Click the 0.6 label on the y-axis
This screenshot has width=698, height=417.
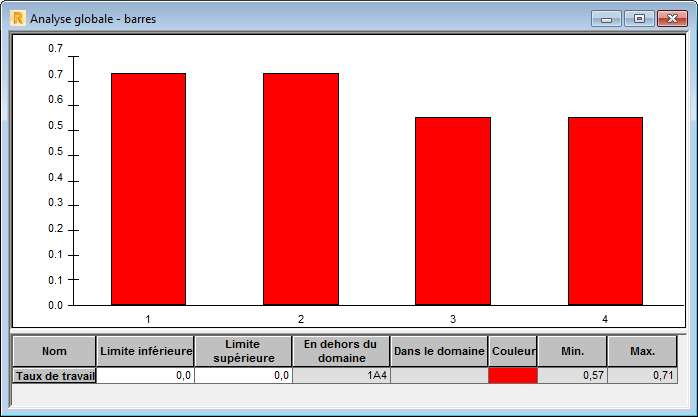pos(56,99)
